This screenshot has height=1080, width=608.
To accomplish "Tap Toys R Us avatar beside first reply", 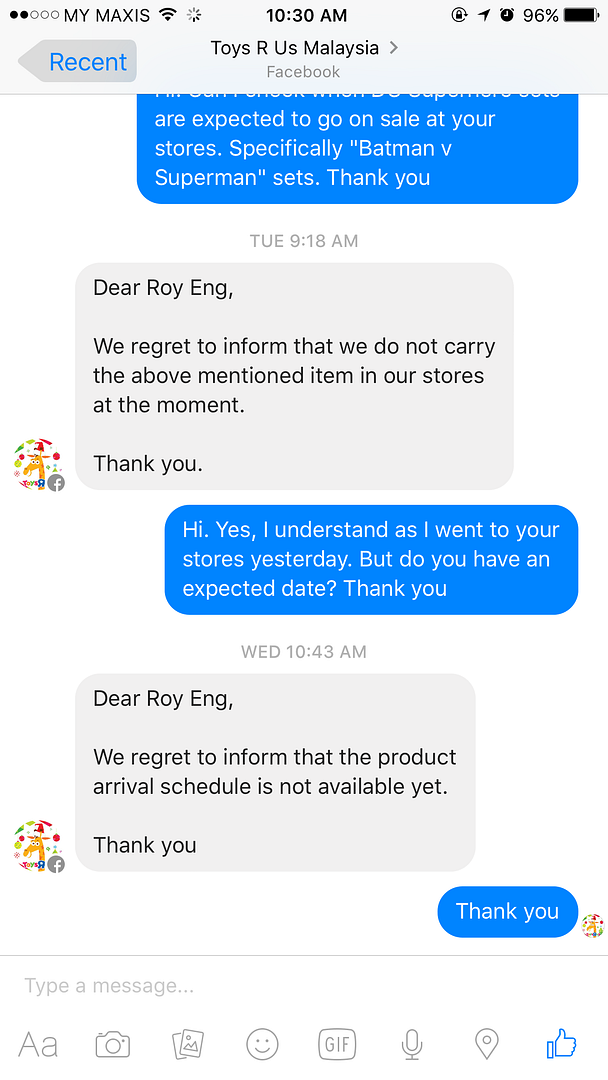I will coord(39,464).
